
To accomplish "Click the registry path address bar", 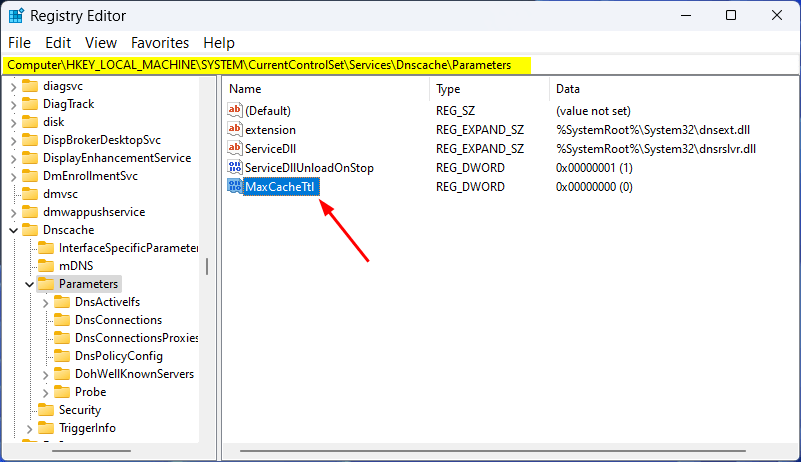I will 400,65.
